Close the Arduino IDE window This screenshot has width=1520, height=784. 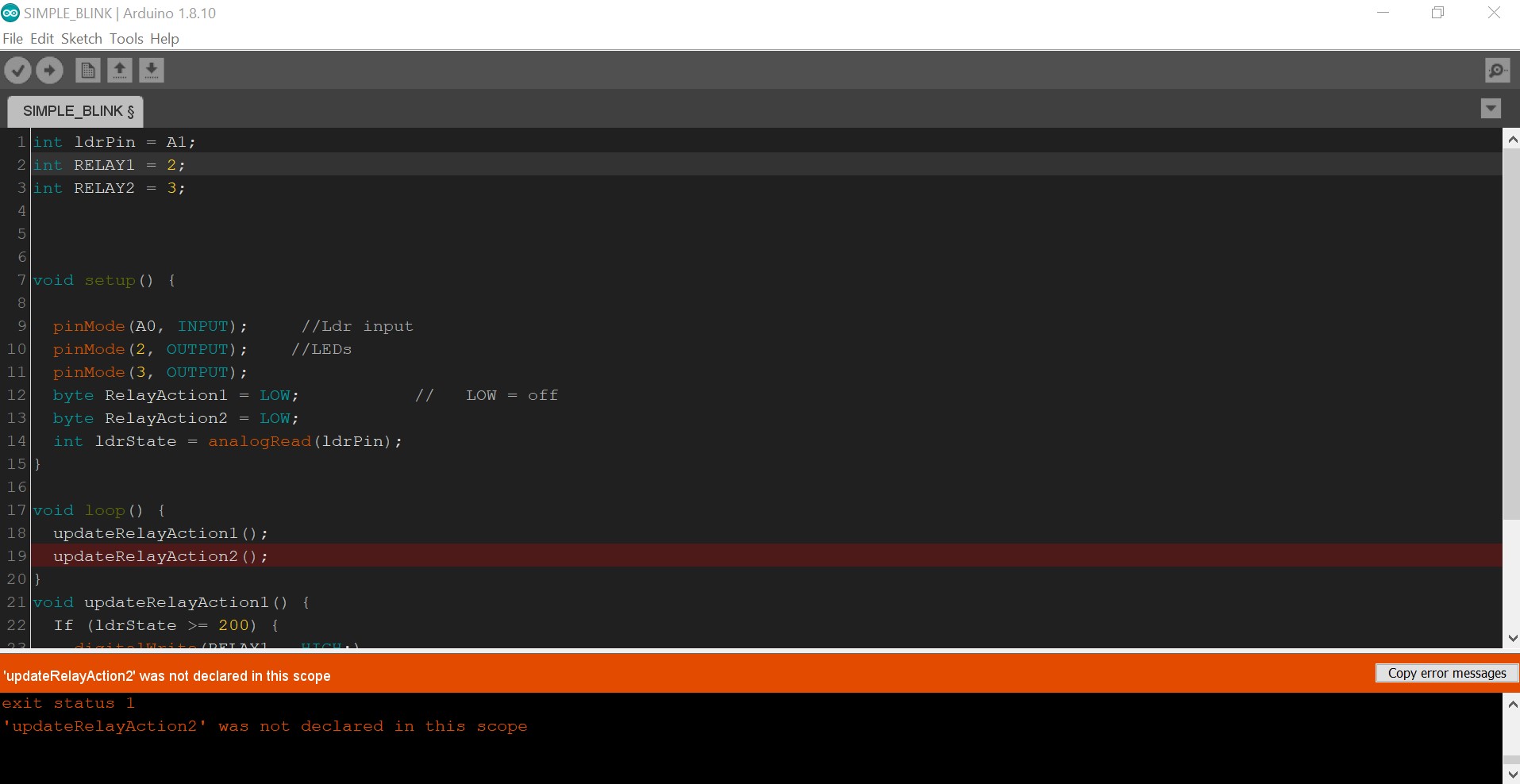[1494, 13]
